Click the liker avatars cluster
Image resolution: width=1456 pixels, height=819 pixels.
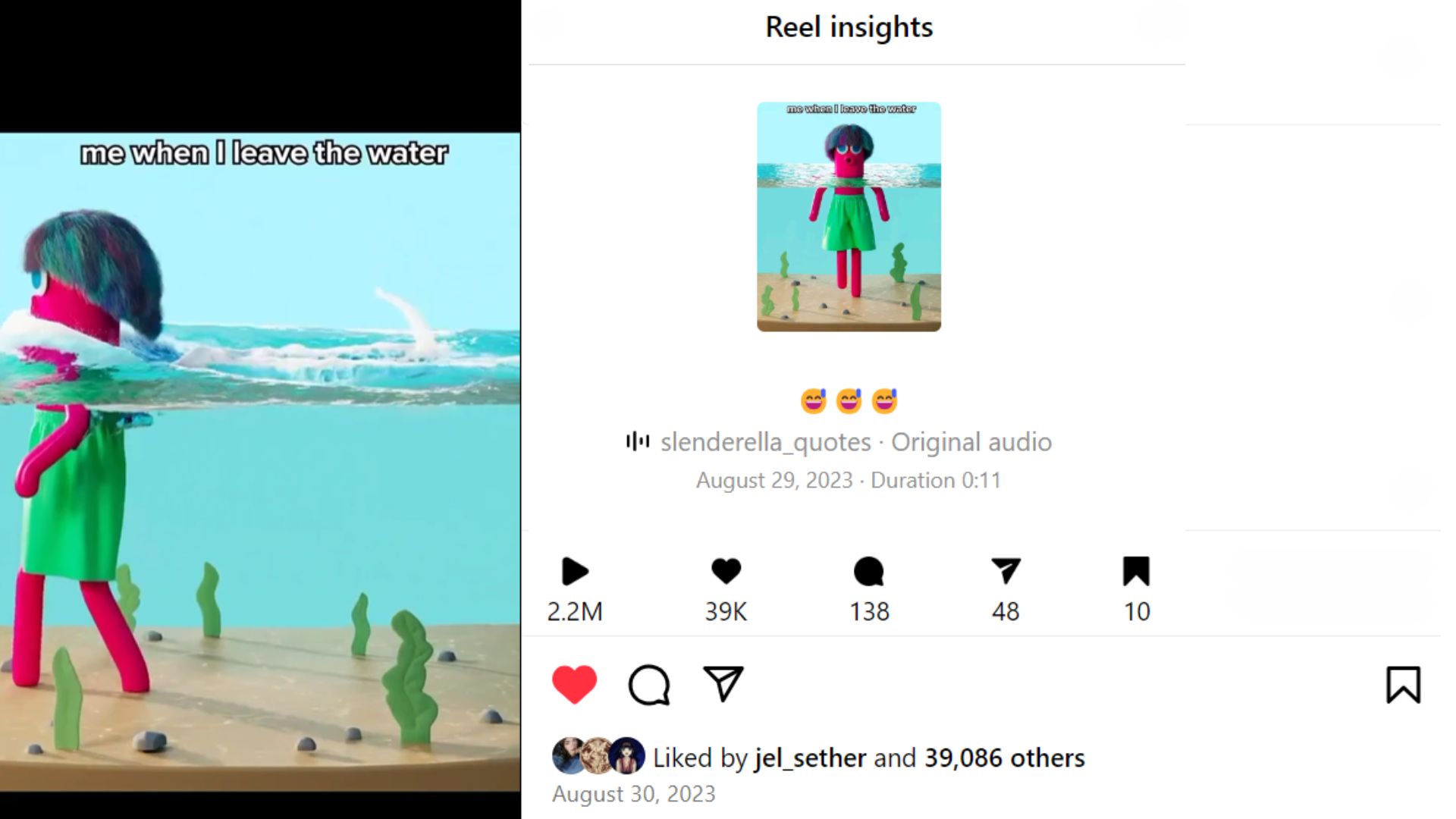click(598, 756)
